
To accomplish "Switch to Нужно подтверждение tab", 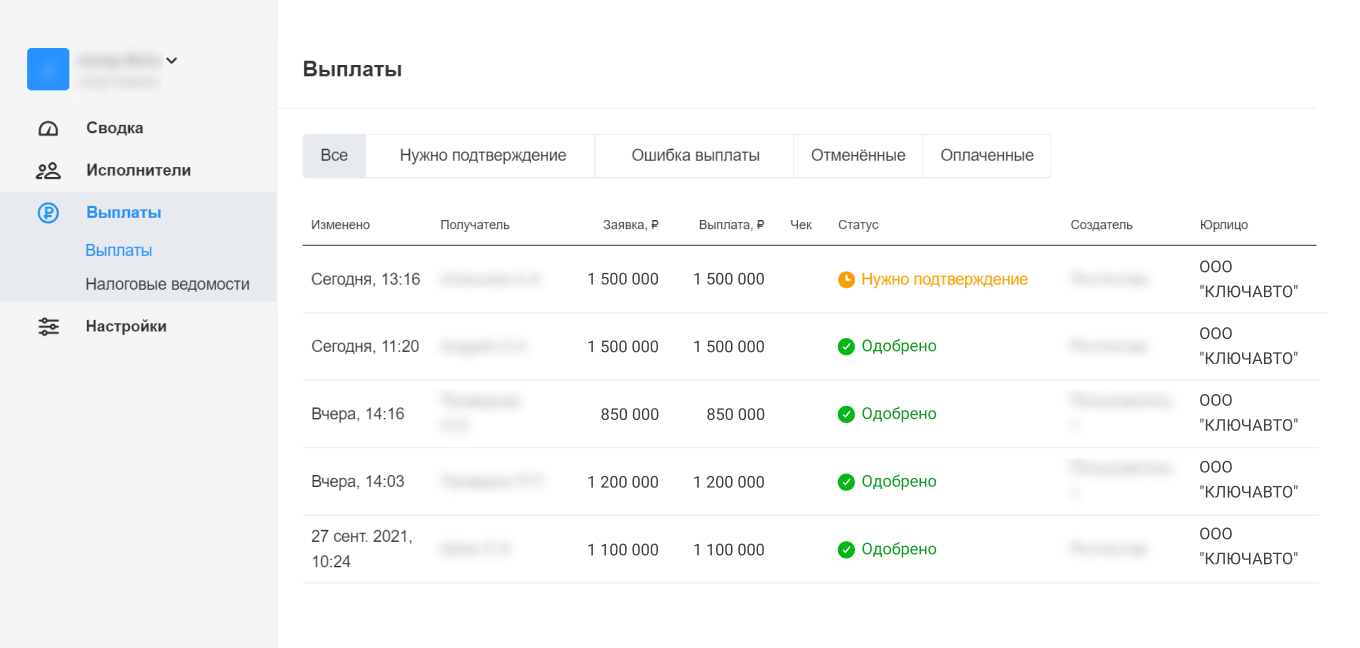I will [483, 156].
